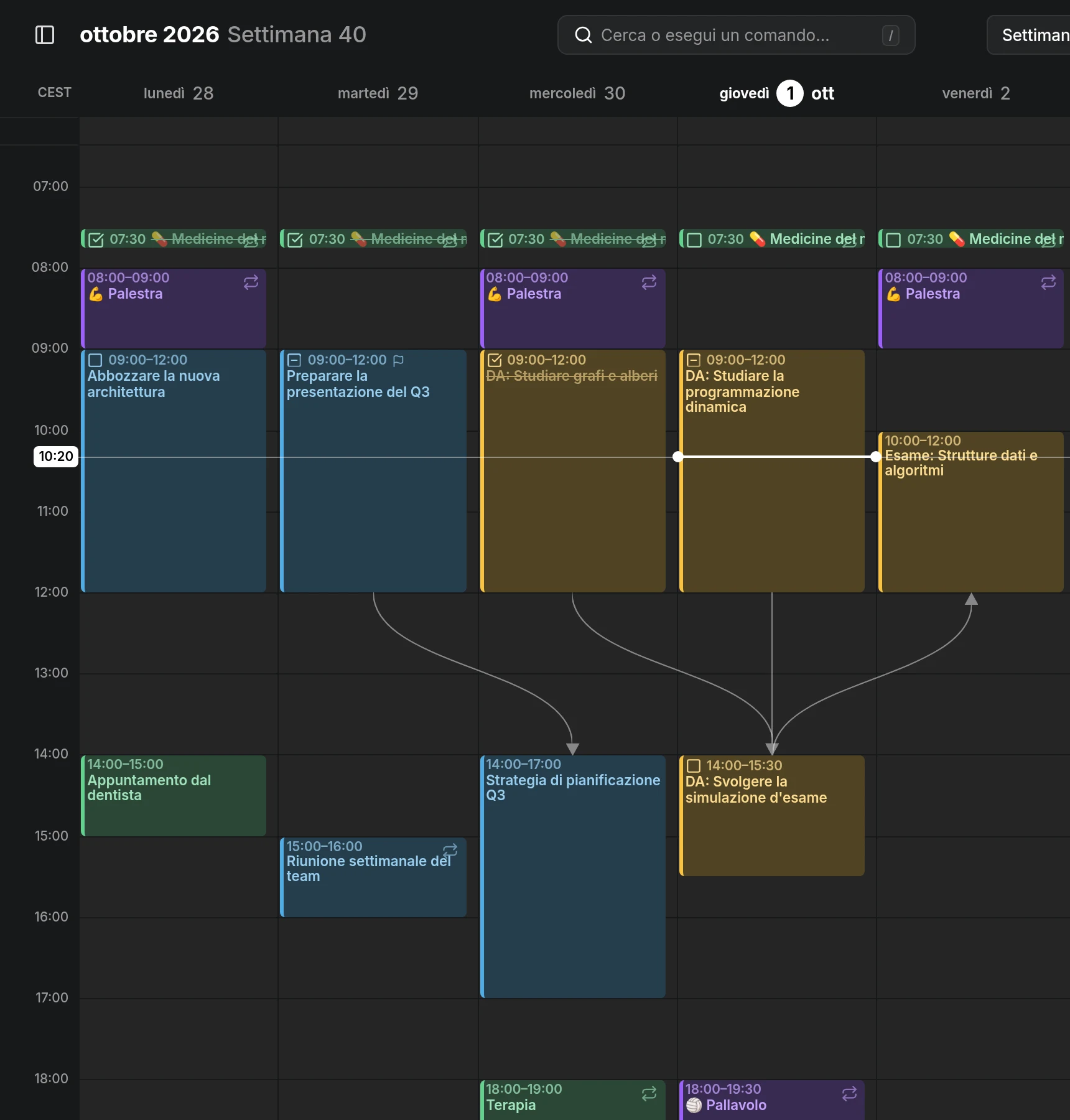Image resolution: width=1070 pixels, height=1120 pixels.
Task: Open Strategia di pianificazione Q3 event
Action: [x=573, y=877]
